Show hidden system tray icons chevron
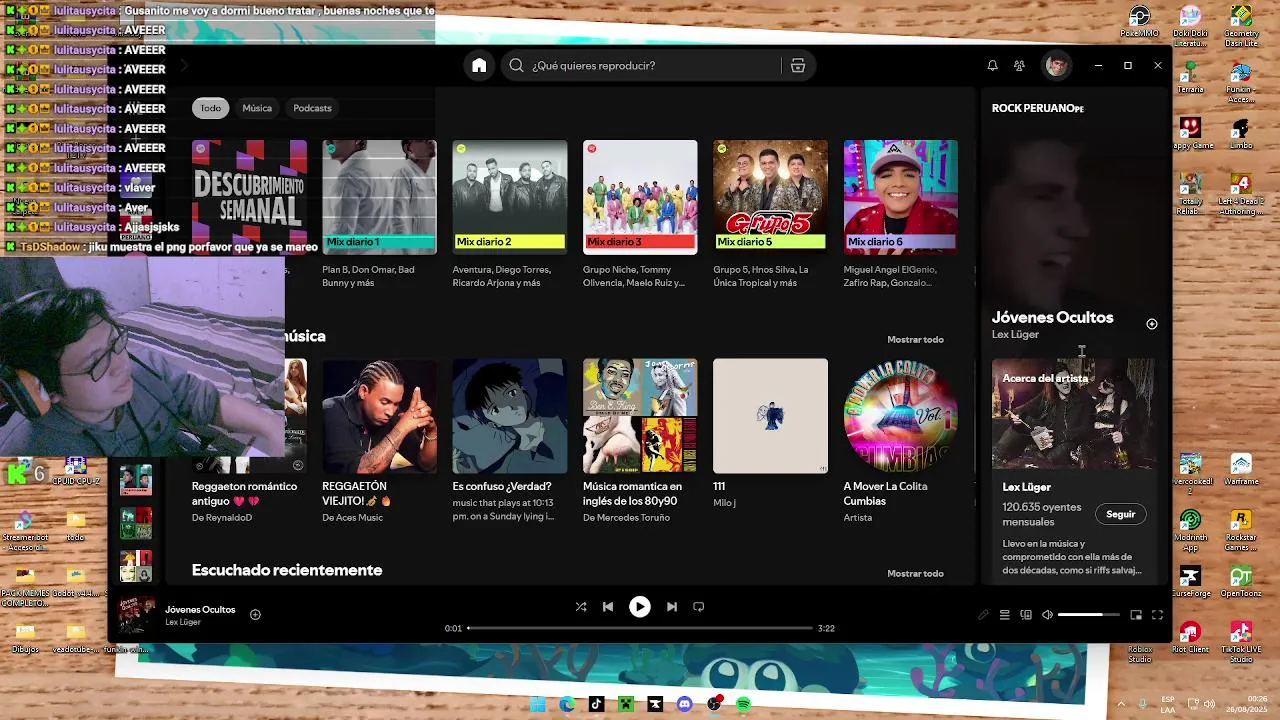1280x720 pixels. [x=1120, y=704]
